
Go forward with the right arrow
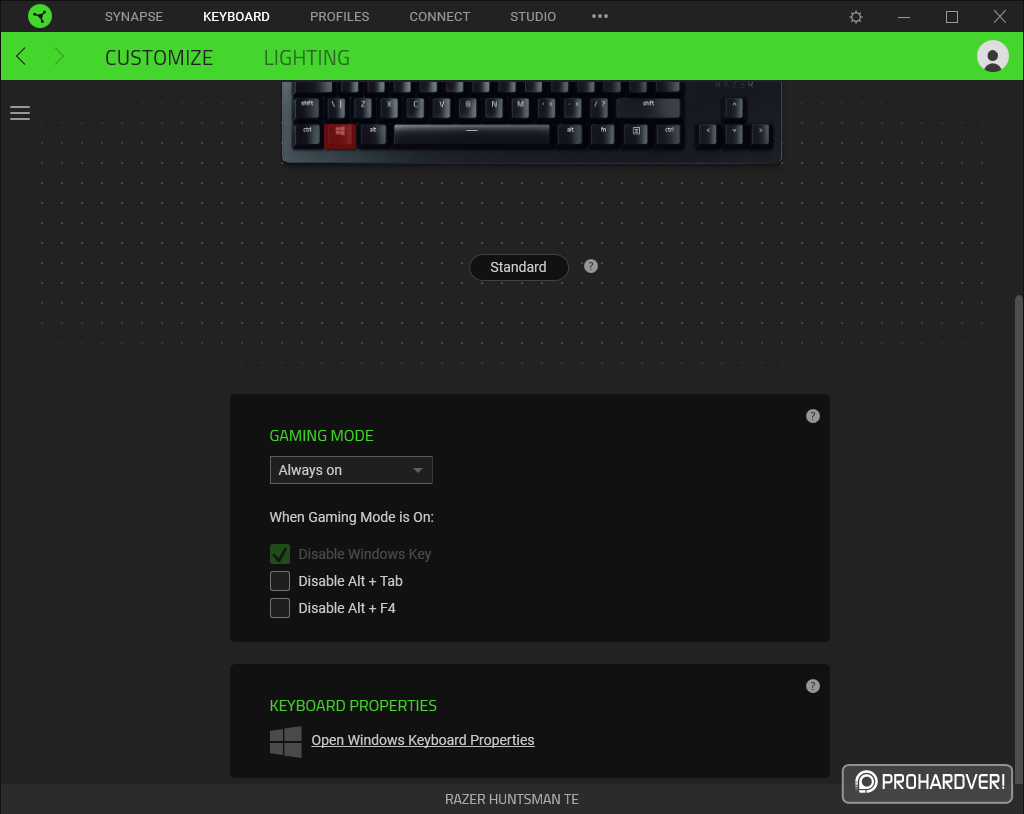(x=59, y=56)
